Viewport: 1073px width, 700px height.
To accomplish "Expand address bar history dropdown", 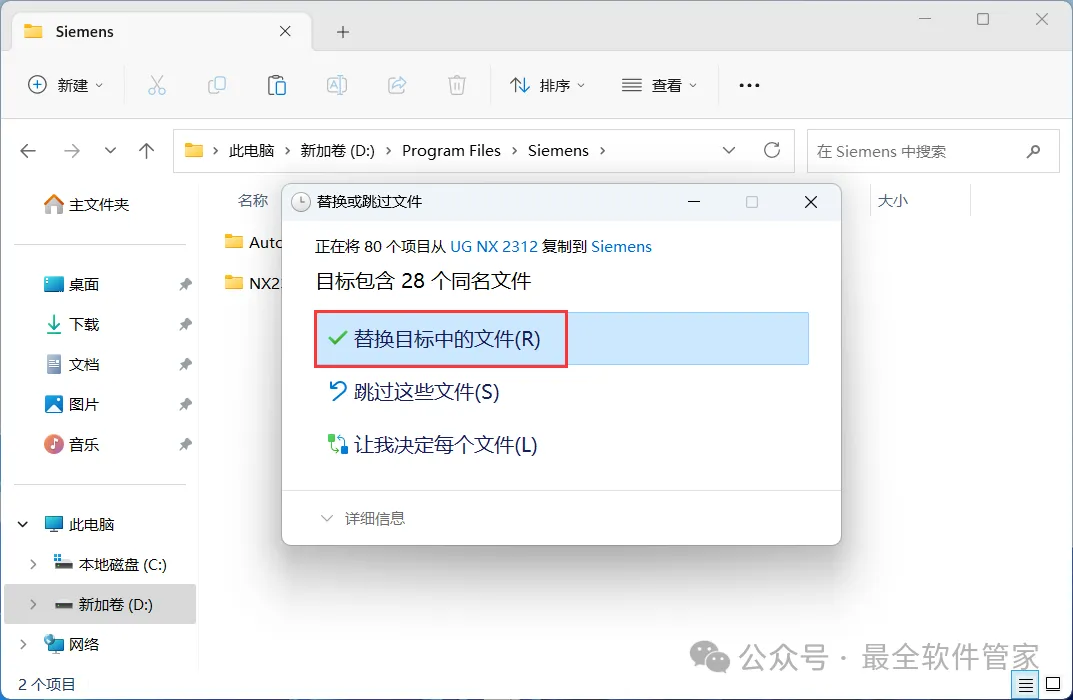I will [x=729, y=151].
